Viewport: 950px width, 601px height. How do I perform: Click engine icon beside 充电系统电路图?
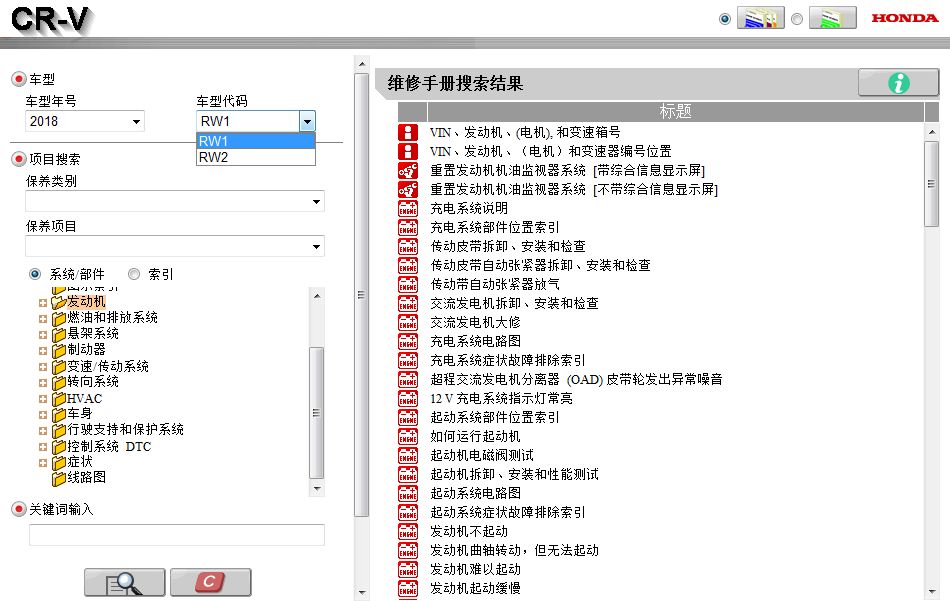coord(408,341)
